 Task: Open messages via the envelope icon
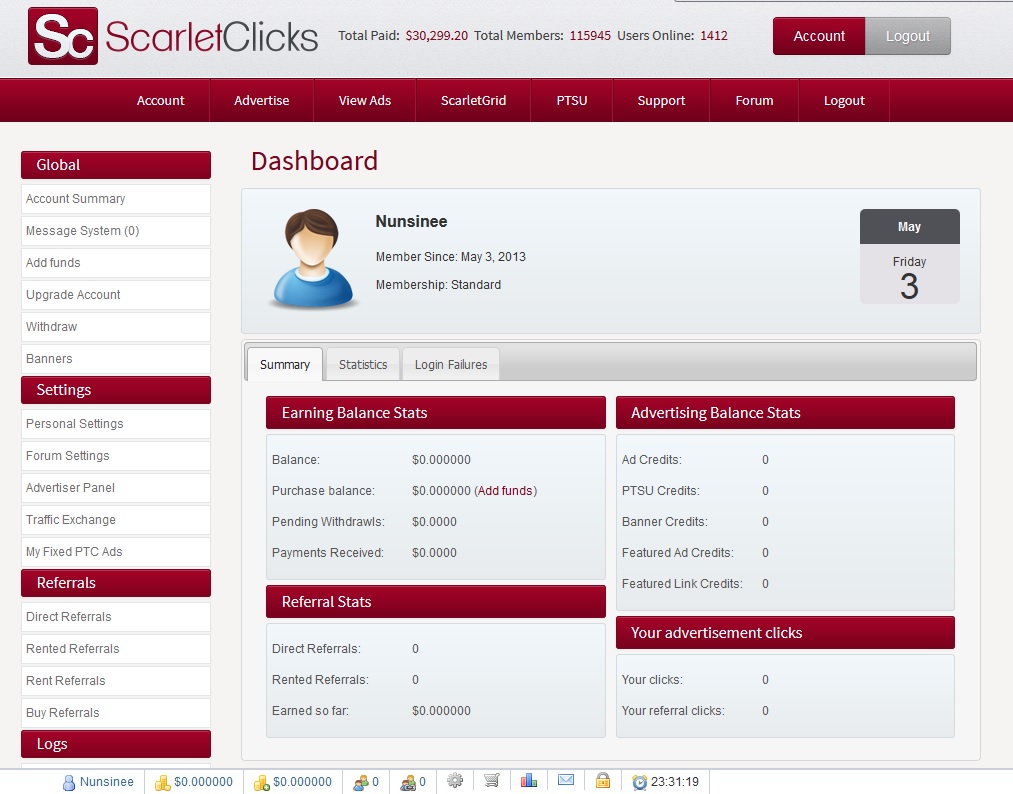click(x=566, y=780)
